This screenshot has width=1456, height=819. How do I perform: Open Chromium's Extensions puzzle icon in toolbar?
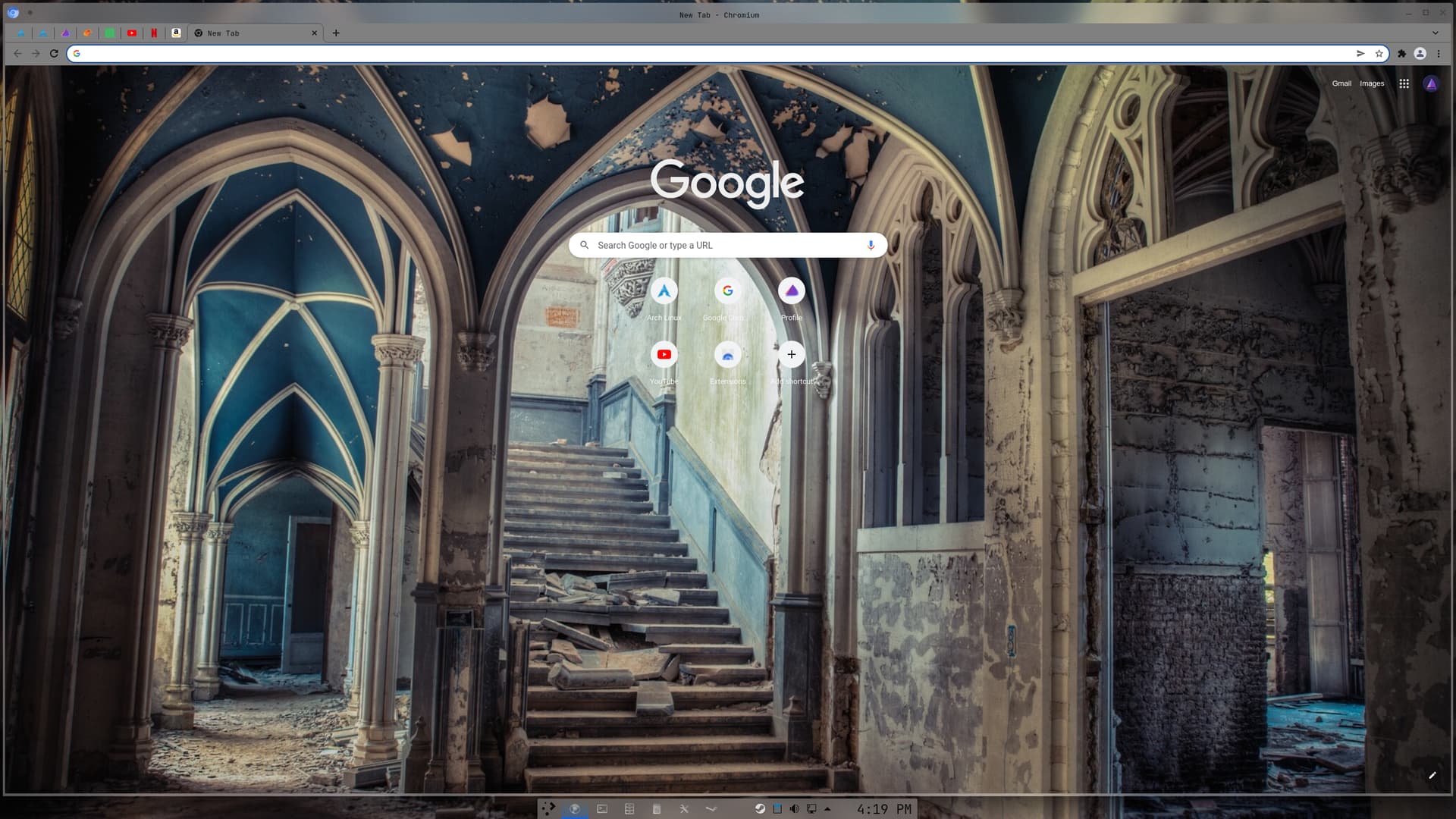pos(1401,53)
